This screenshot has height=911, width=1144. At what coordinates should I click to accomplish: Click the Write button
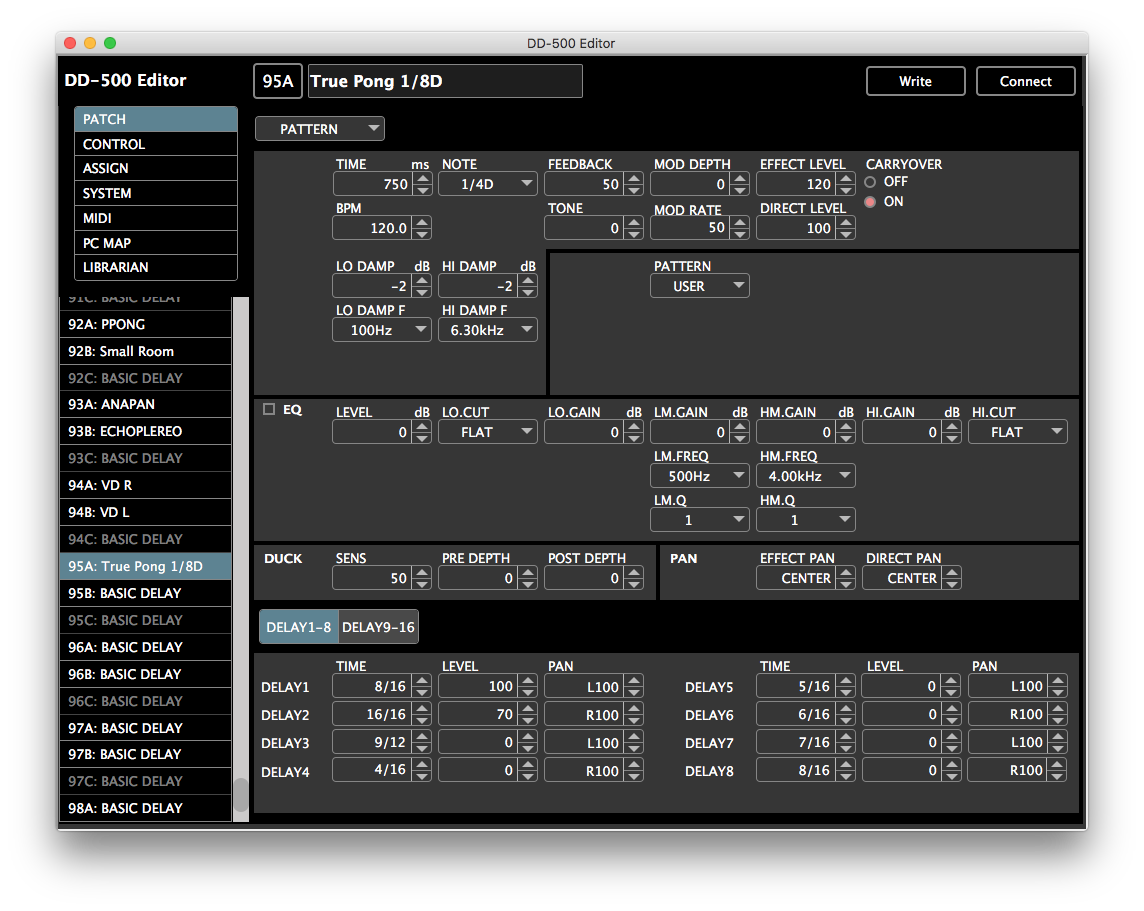916,81
